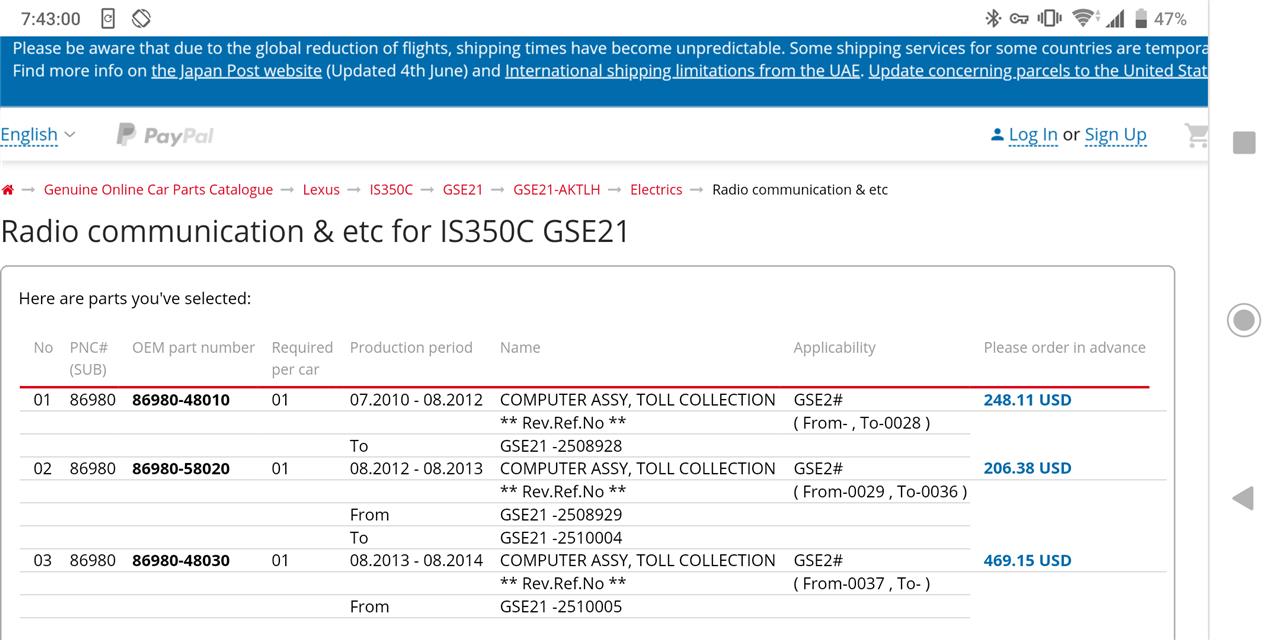Image resolution: width=1280 pixels, height=640 pixels.
Task: Go to Genuine Online Car Parts Catalogue breadcrumb
Action: pos(158,190)
